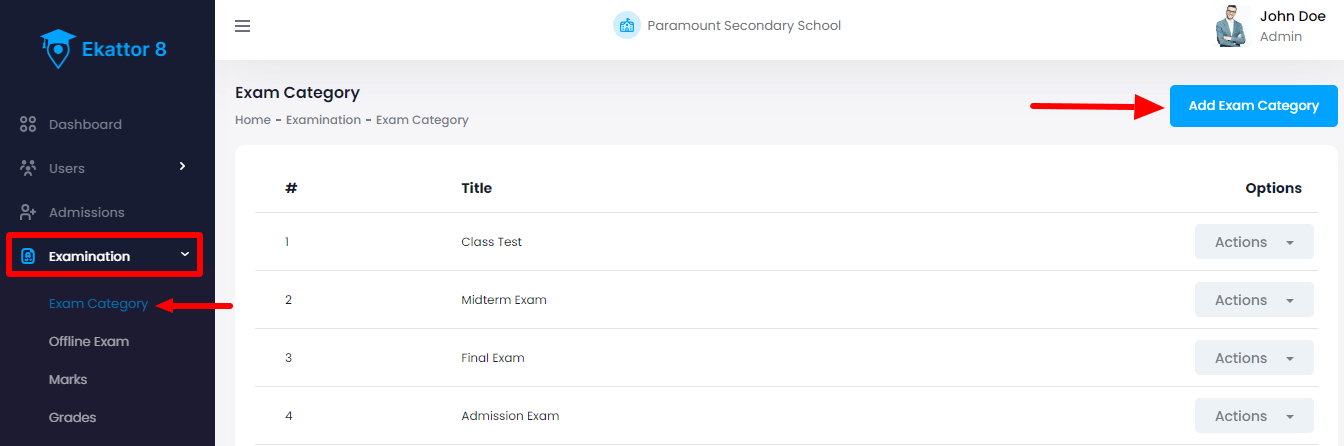Click the Add Exam Category button
Viewport: 1344px width, 446px height.
(1253, 106)
